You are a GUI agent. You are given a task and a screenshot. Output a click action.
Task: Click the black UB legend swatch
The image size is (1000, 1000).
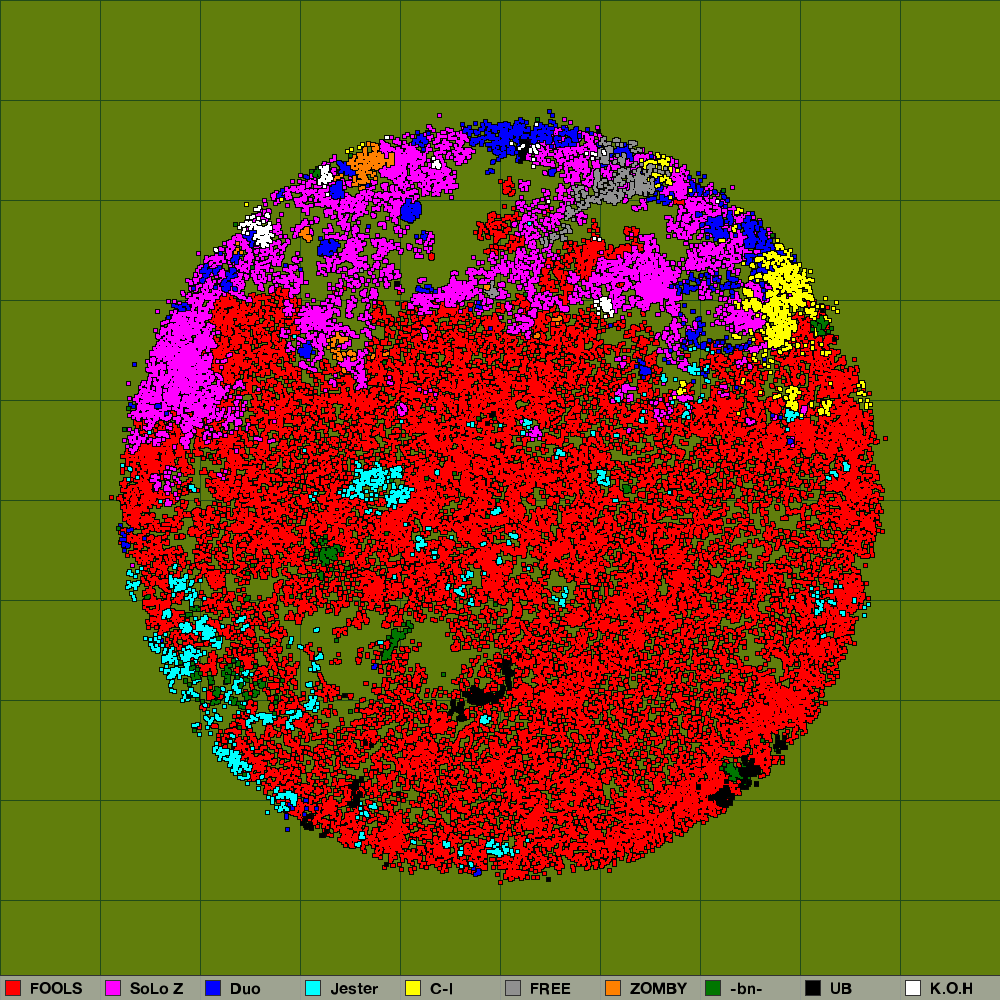pos(813,988)
